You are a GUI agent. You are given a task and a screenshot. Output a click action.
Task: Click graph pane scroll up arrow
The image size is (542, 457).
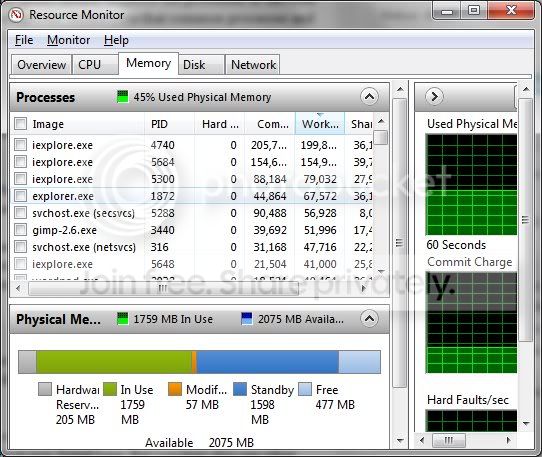click(526, 90)
